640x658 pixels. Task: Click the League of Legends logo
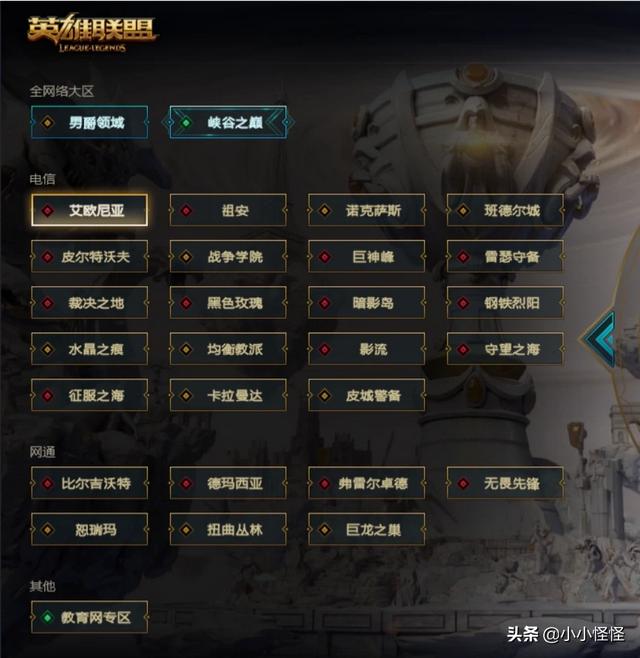pos(92,33)
